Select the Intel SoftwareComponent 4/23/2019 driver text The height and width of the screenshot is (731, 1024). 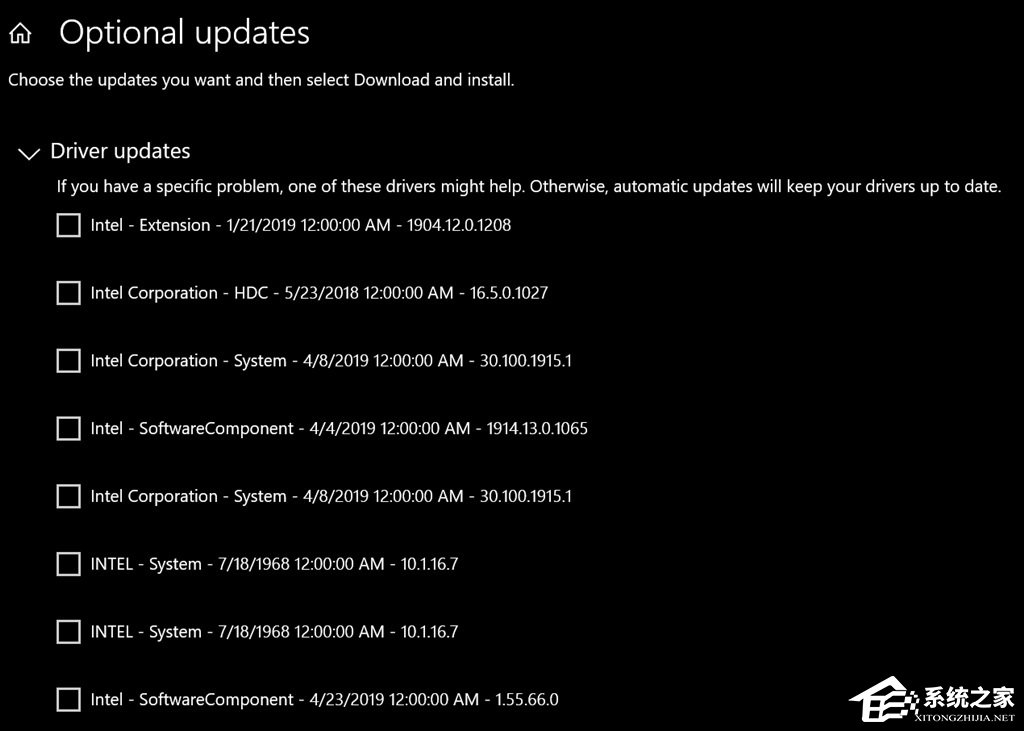point(324,700)
